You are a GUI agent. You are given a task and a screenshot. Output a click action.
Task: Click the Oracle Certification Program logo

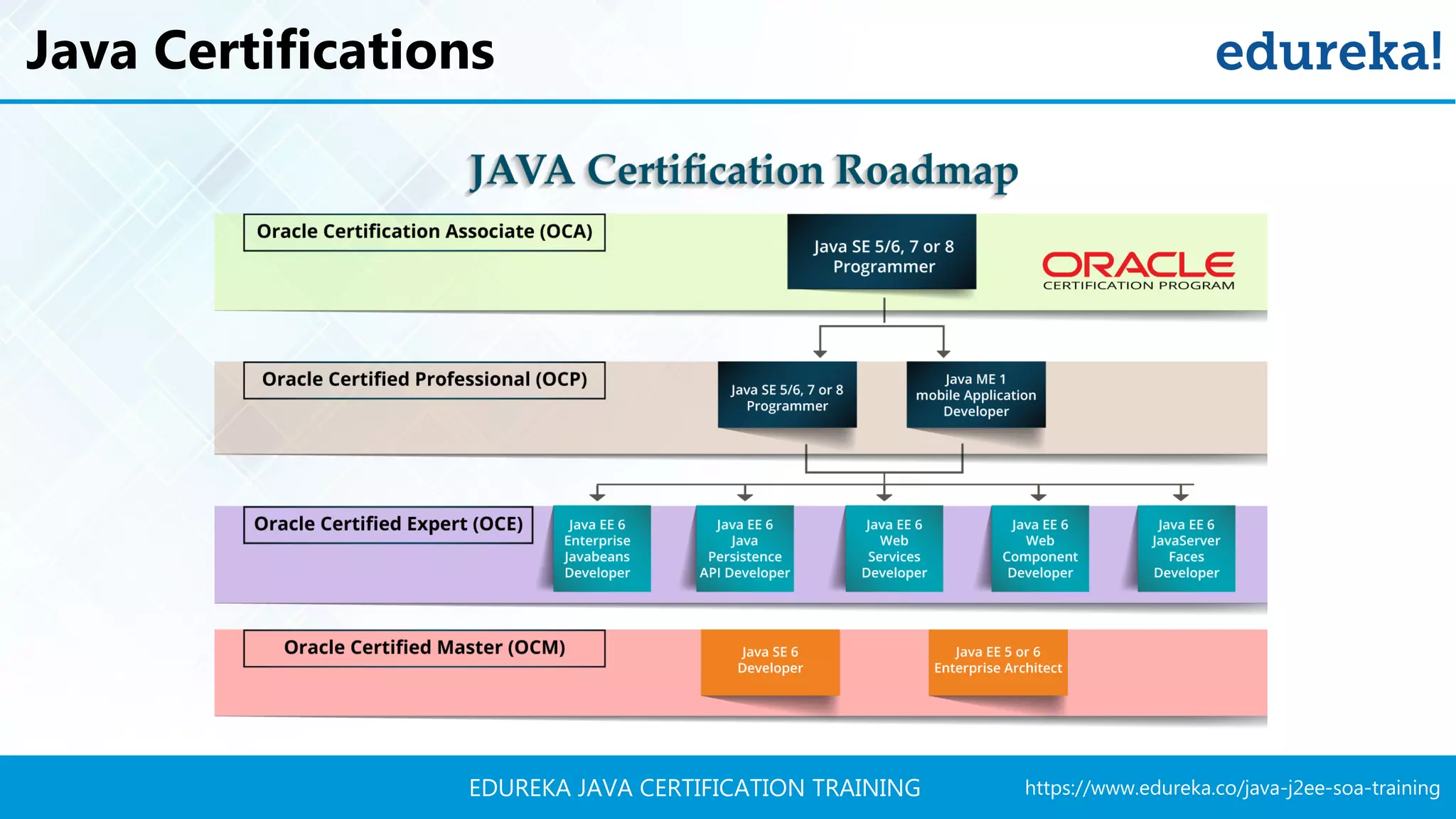point(1138,271)
